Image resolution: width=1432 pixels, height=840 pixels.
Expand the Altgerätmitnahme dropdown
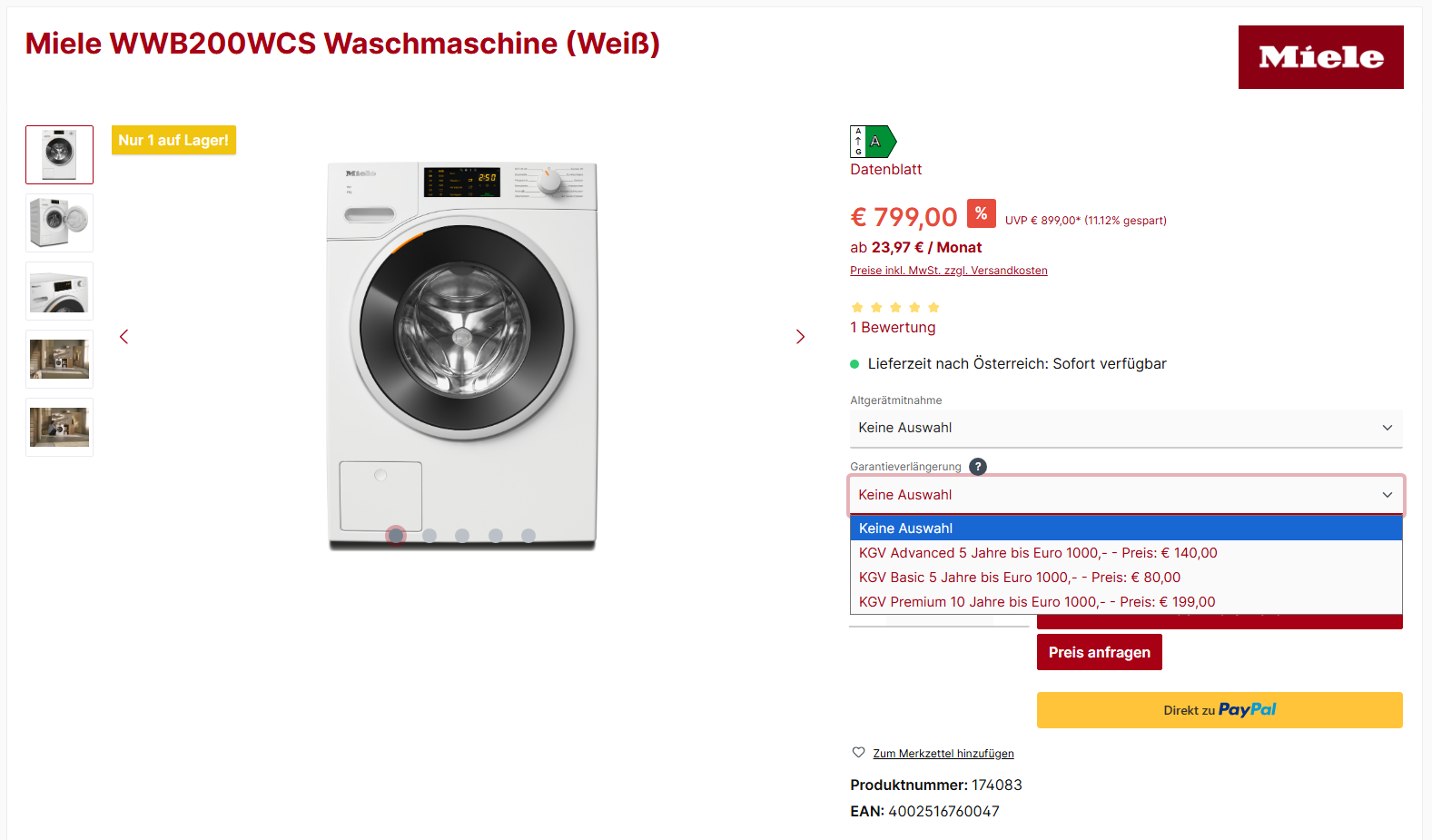[x=1126, y=428]
